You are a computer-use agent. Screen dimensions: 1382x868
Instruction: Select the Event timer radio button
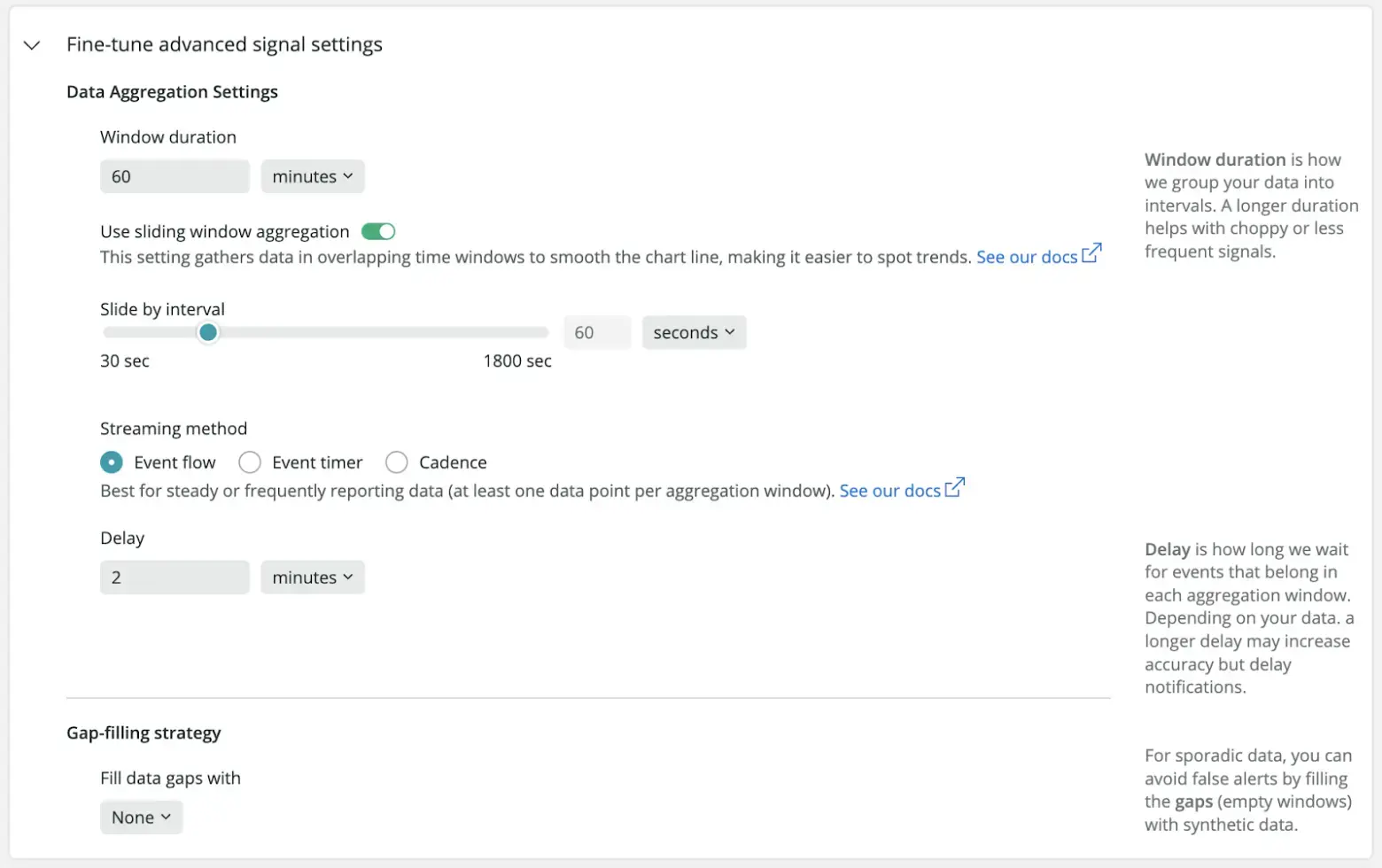point(250,462)
